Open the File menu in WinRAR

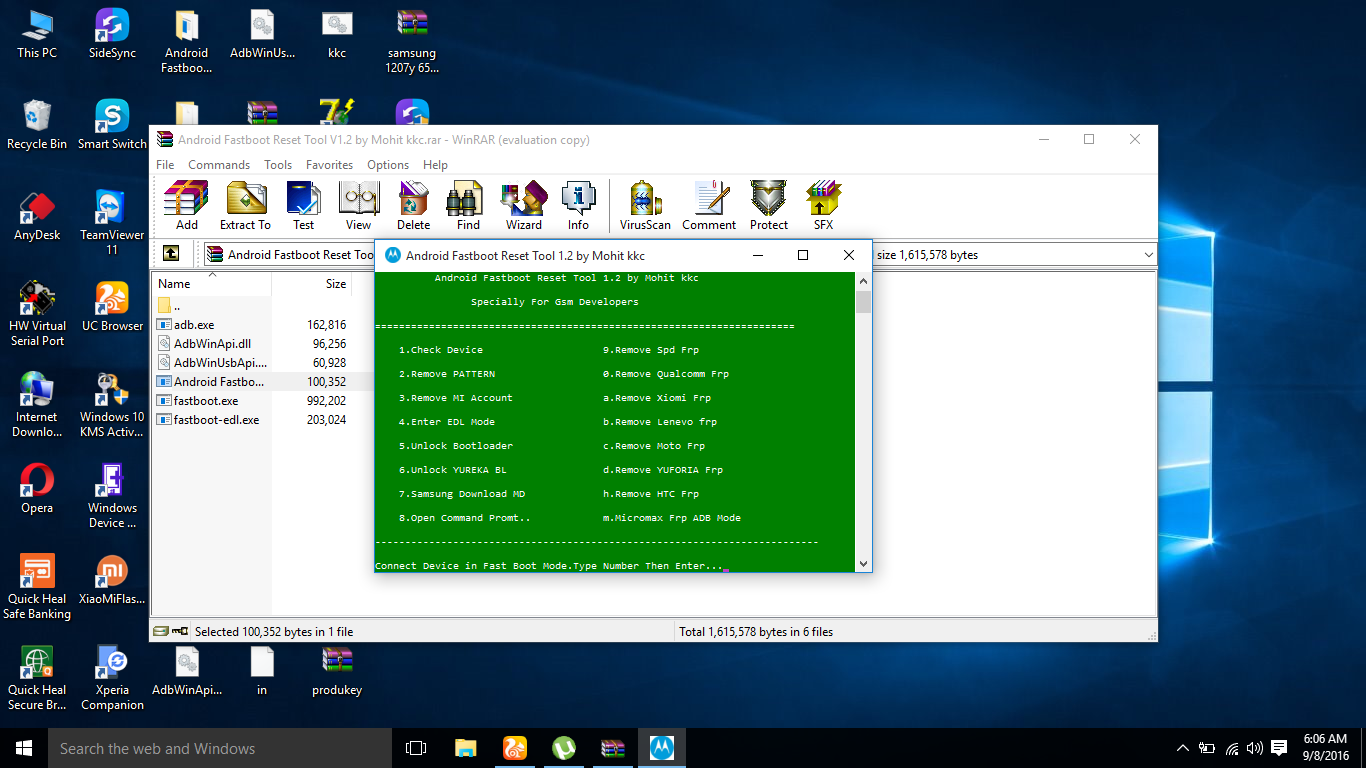tap(165, 165)
